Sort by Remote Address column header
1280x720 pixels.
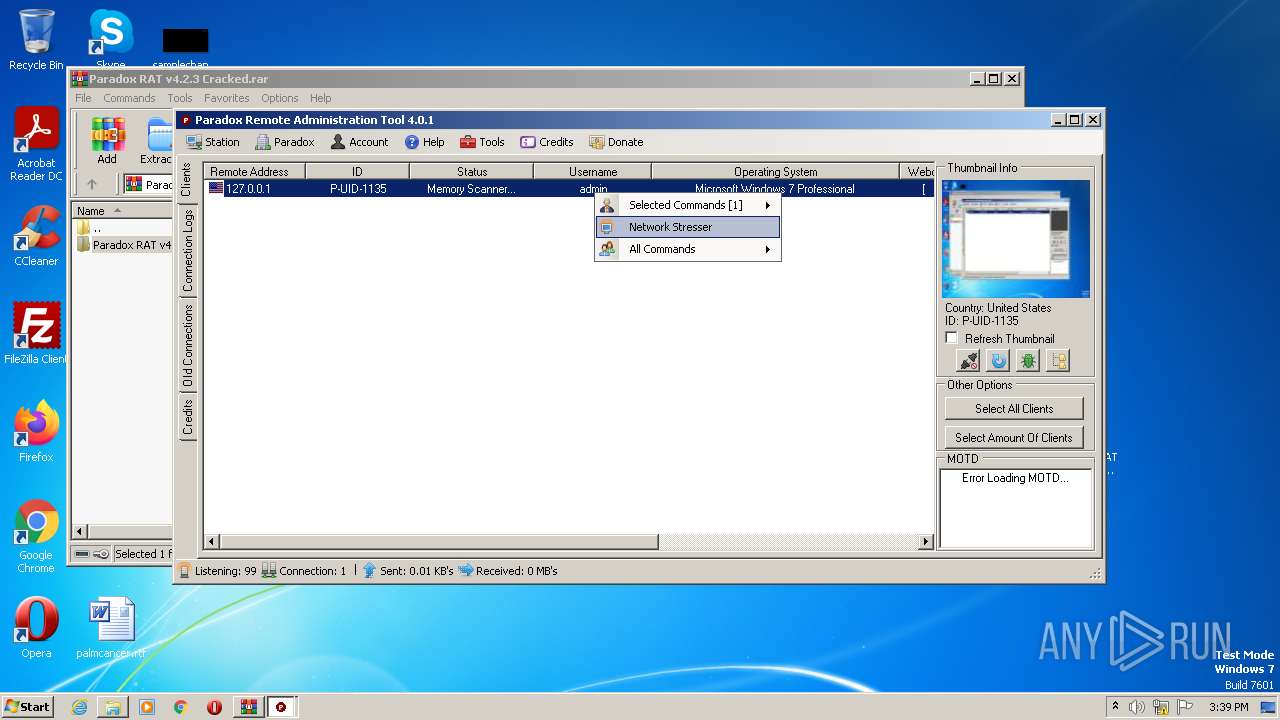(254, 172)
